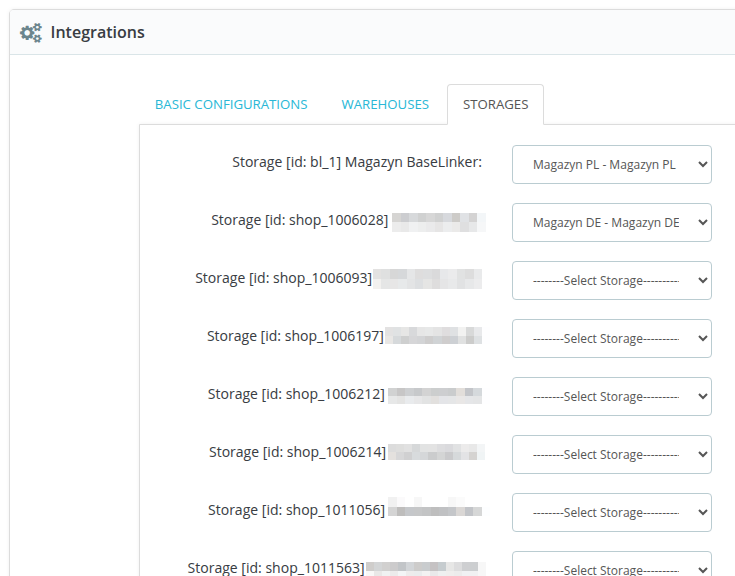Screen dimensions: 735x576
Task: Click the Integrations panel heading text
Action: (97, 33)
